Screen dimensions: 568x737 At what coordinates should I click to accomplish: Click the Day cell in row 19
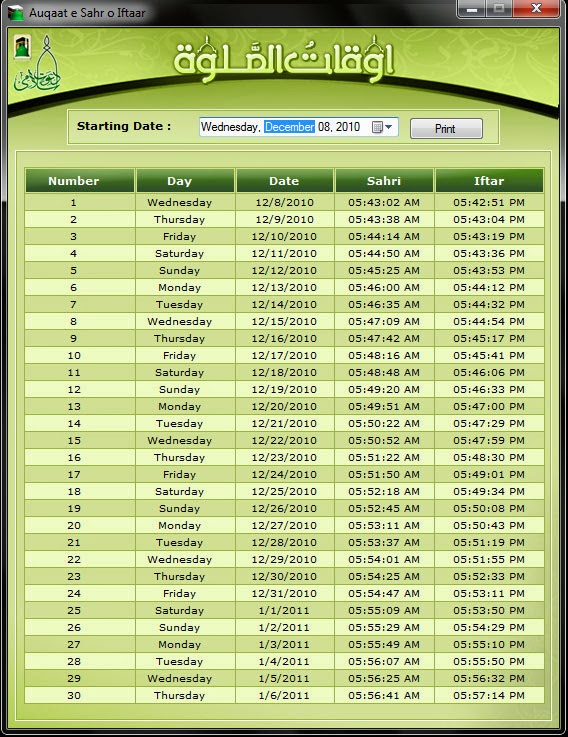pyautogui.click(x=185, y=509)
